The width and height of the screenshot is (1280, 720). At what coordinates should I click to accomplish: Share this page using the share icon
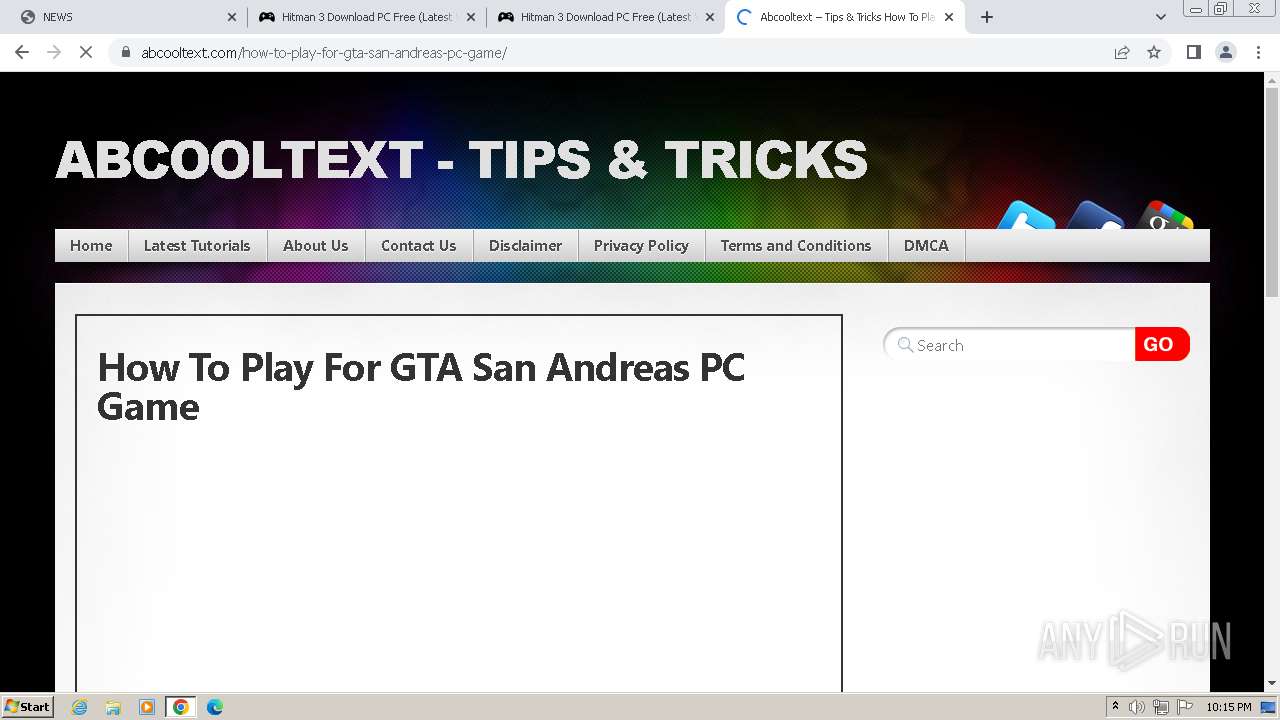pos(1122,52)
